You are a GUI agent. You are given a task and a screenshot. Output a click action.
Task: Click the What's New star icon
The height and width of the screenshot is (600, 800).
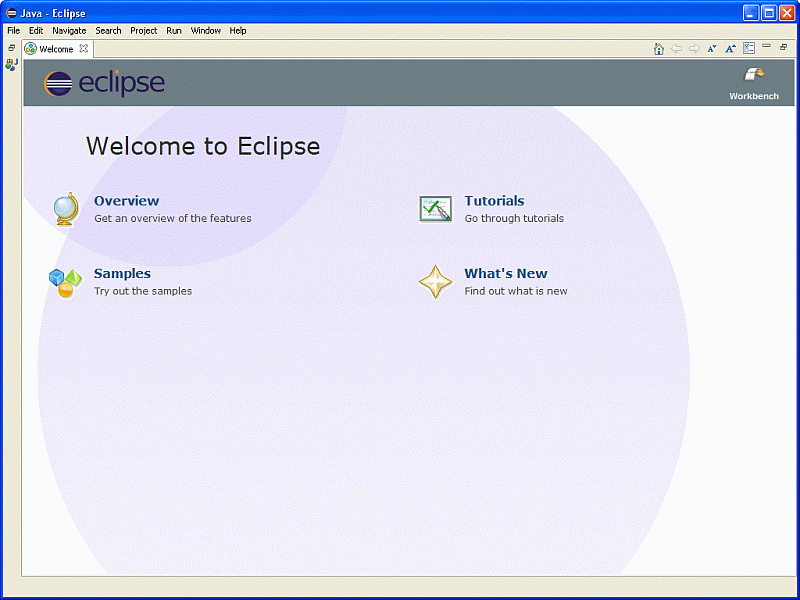tap(436, 282)
